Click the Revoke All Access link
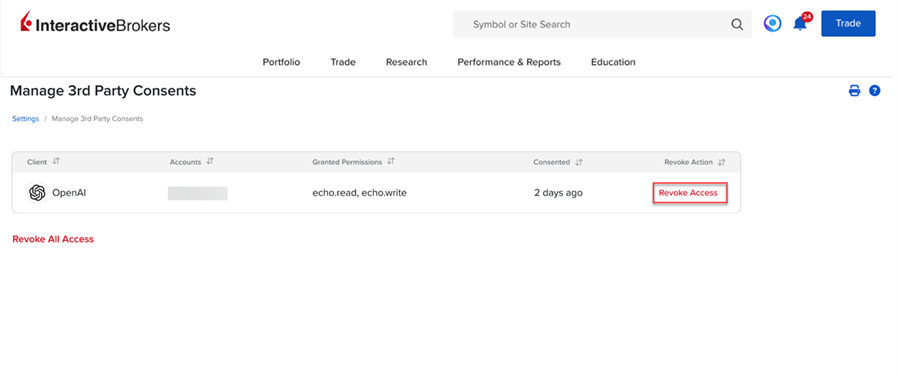Image resolution: width=899 pixels, height=374 pixels. point(53,239)
